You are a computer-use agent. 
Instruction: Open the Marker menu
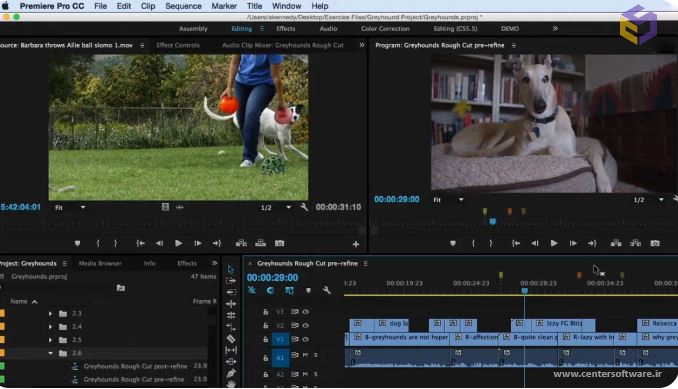point(224,6)
